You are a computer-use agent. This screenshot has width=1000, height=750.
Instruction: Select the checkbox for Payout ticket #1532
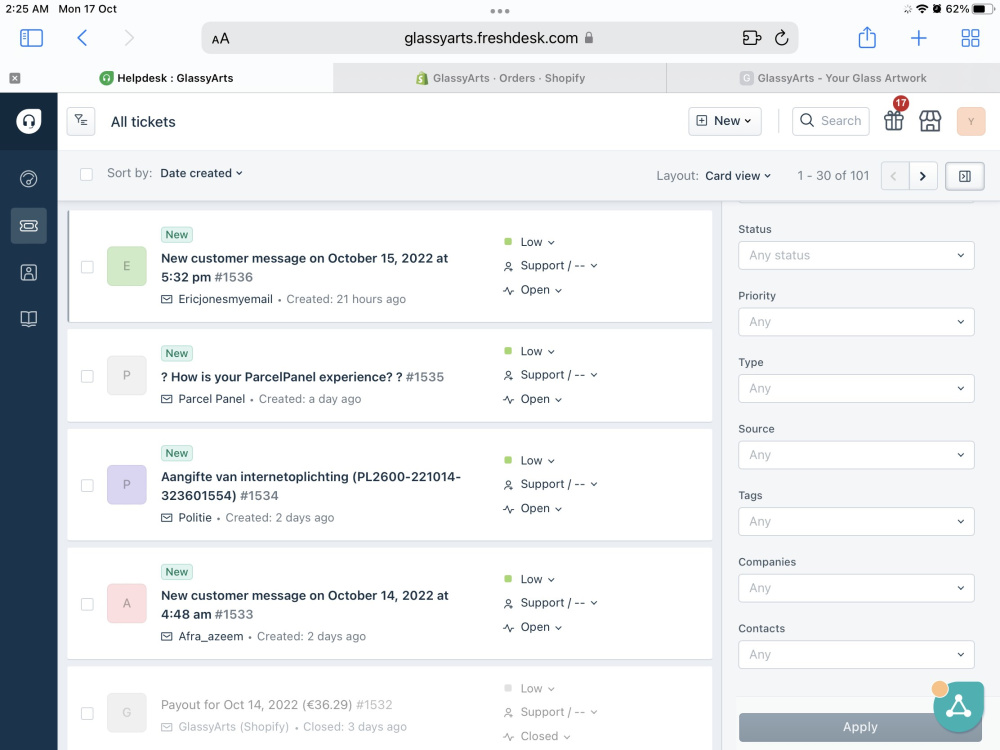click(x=87, y=713)
